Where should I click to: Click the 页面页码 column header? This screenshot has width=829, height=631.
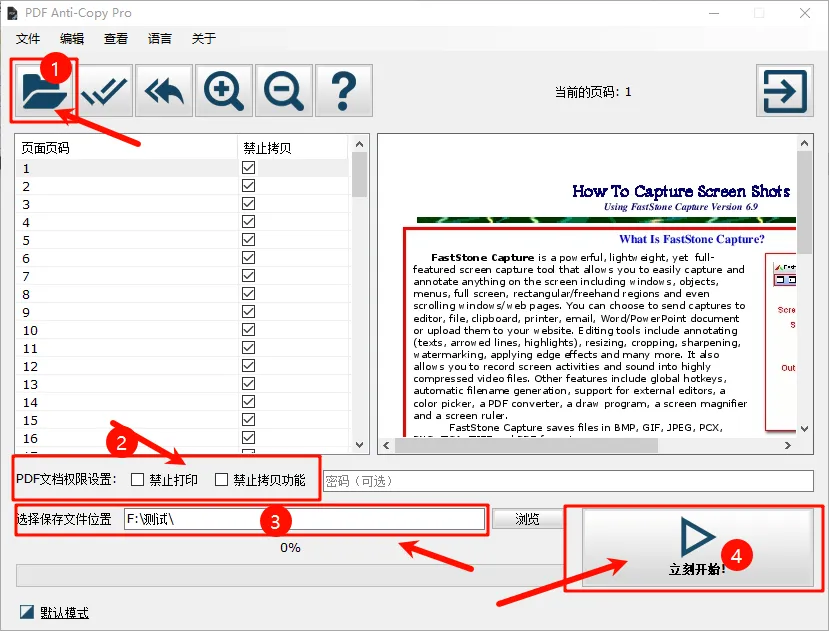point(127,148)
